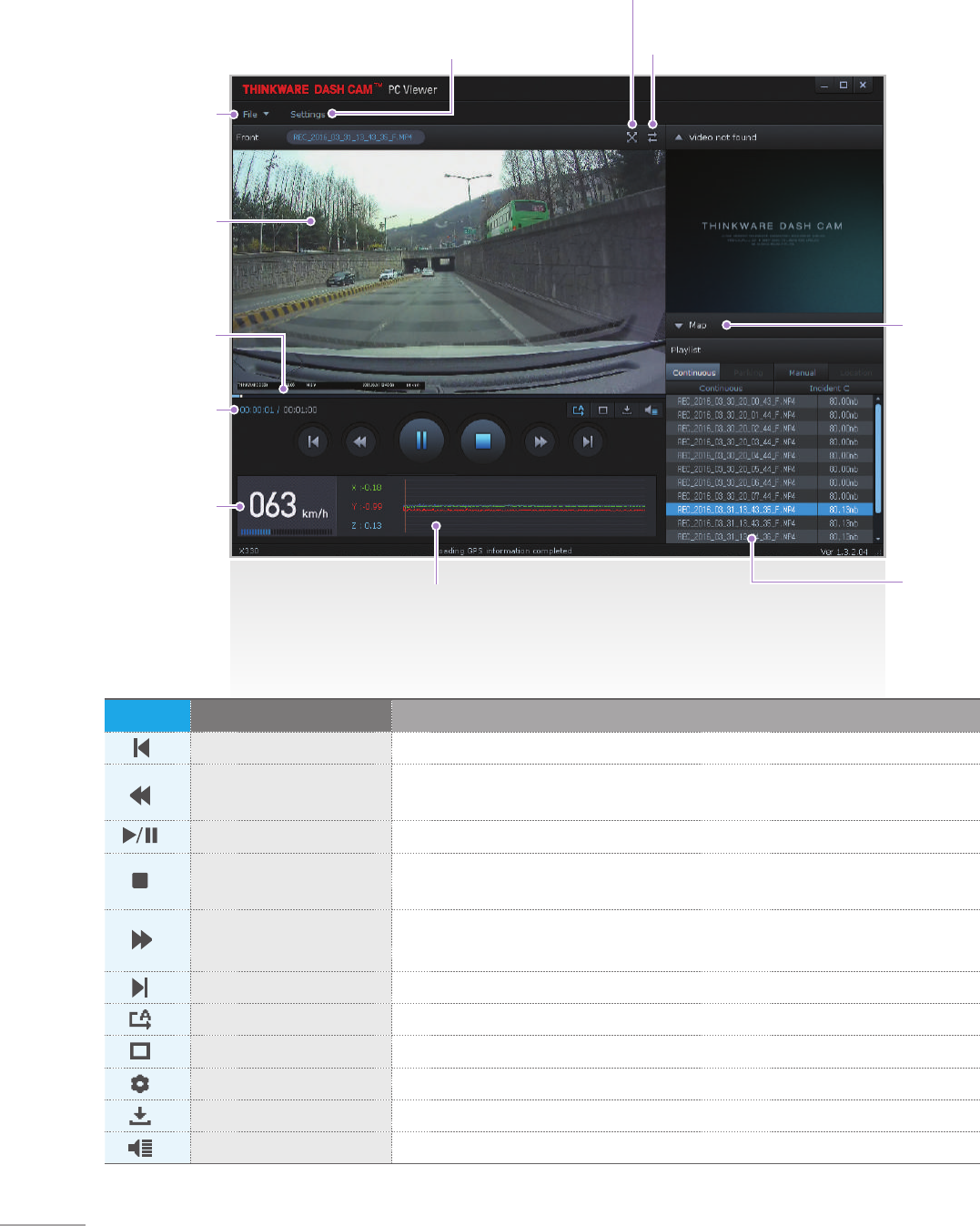Select the Parking playlist tab
The width and height of the screenshot is (980, 1226).
point(748,372)
